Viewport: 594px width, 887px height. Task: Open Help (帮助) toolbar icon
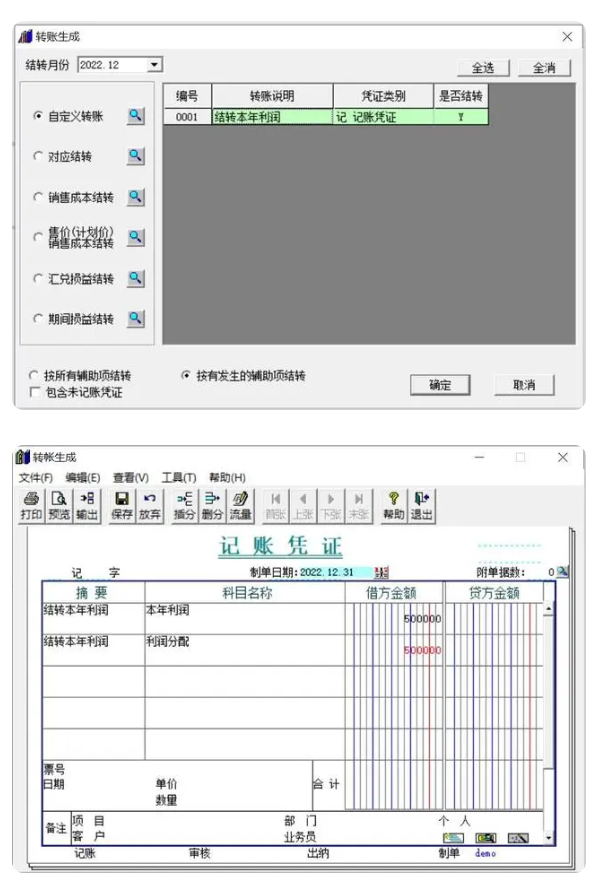coord(394,506)
